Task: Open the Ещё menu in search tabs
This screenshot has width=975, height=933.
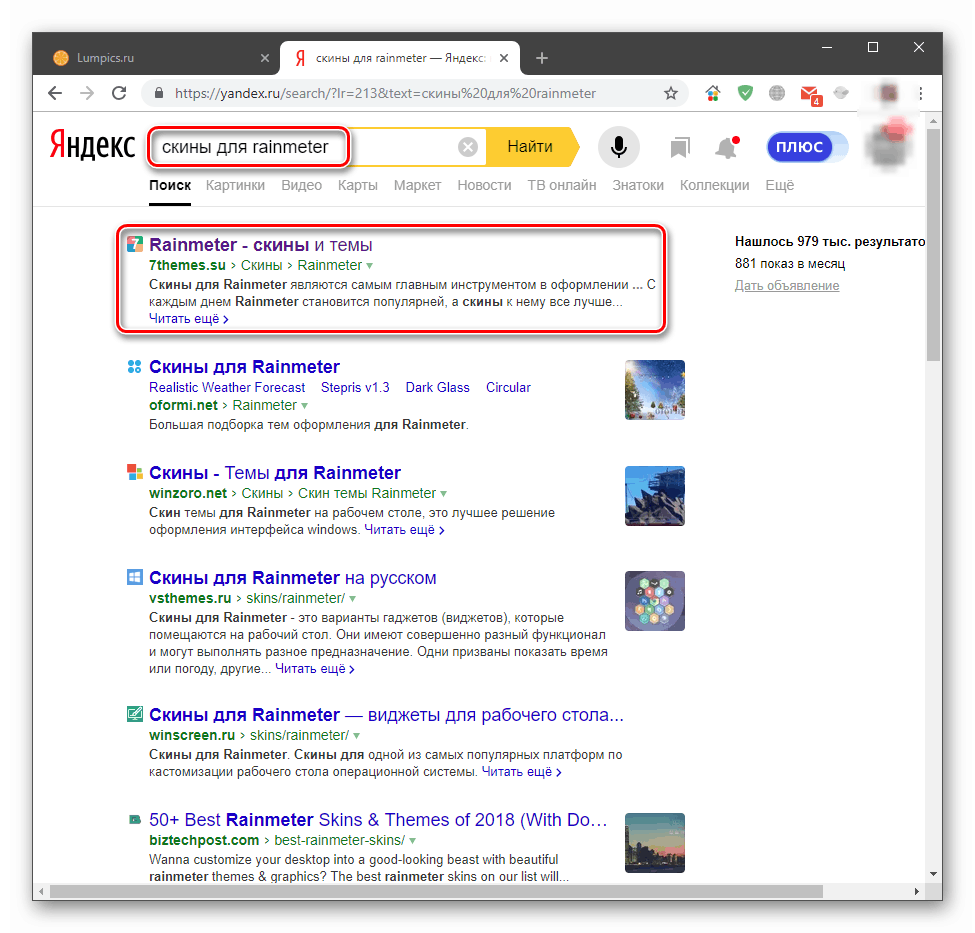Action: (x=780, y=185)
